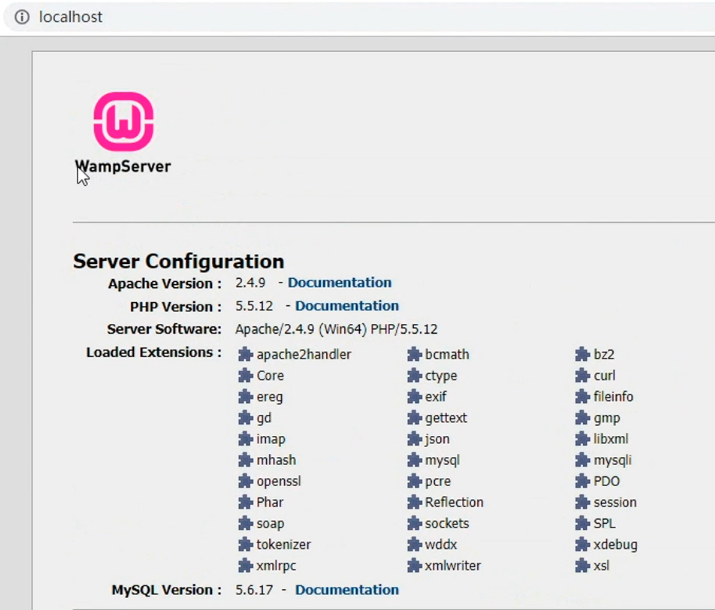Image resolution: width=715 pixels, height=610 pixels.
Task: Click the Reflection extension name
Action: 454,502
